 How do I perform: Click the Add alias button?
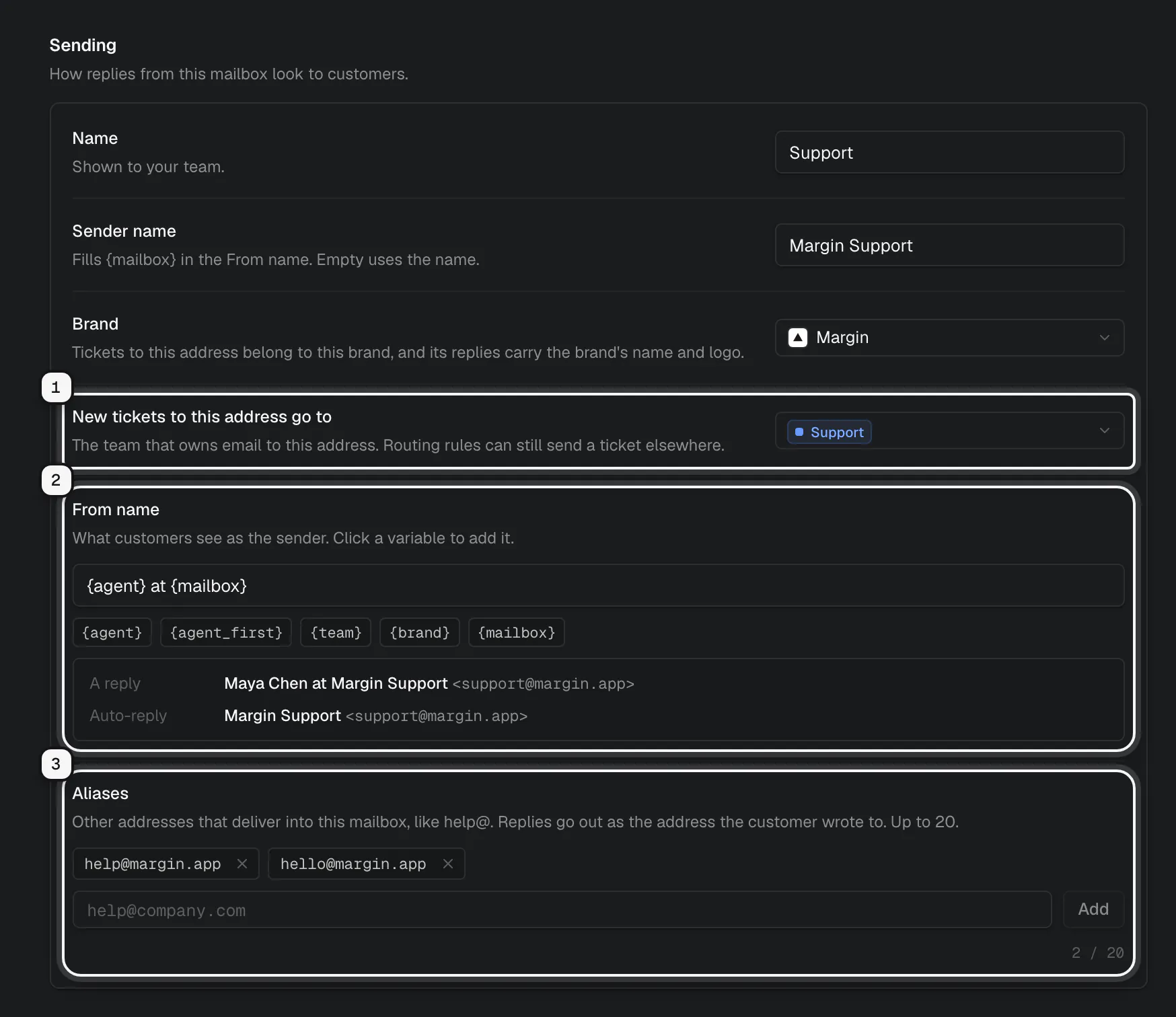1093,909
